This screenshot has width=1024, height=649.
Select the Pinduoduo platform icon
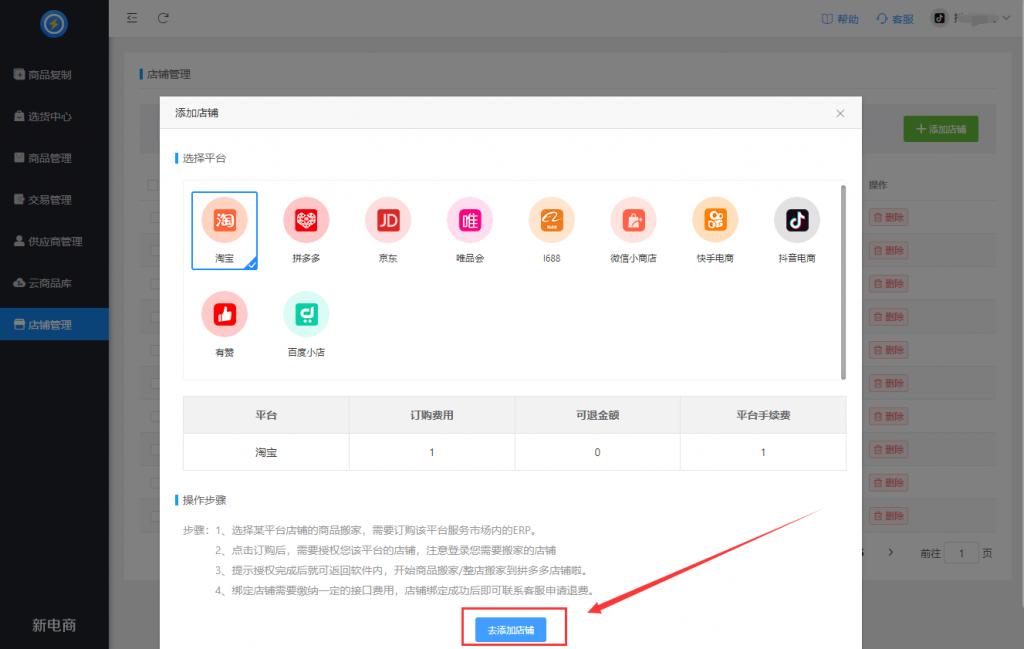[306, 221]
